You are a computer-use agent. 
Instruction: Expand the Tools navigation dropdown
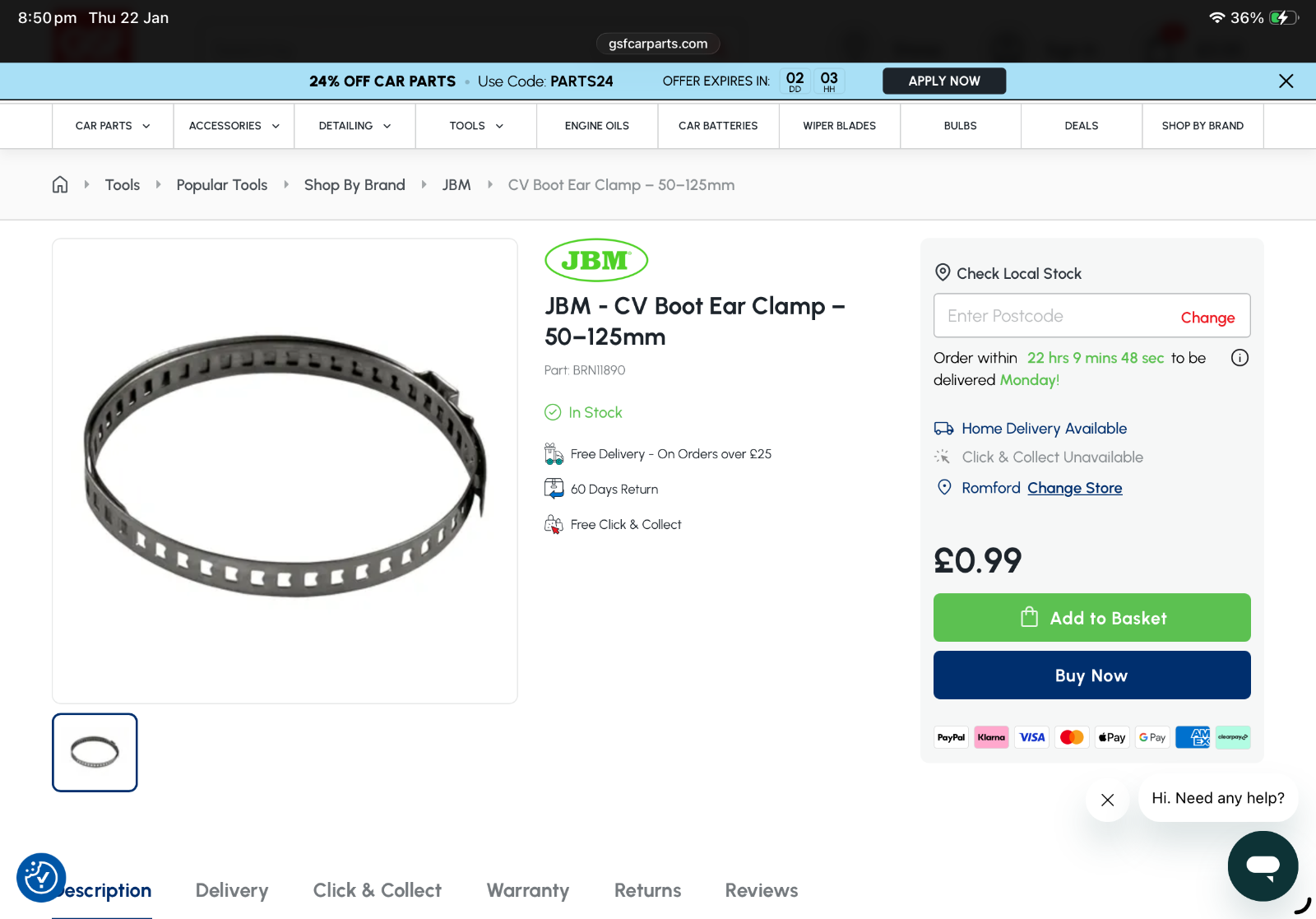(475, 126)
